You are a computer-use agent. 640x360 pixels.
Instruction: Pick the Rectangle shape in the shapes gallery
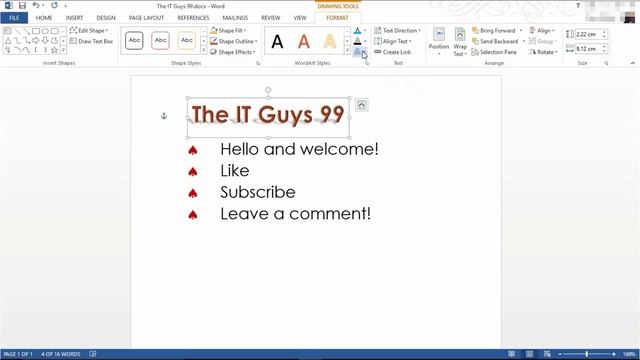pyautogui.click(x=36, y=31)
